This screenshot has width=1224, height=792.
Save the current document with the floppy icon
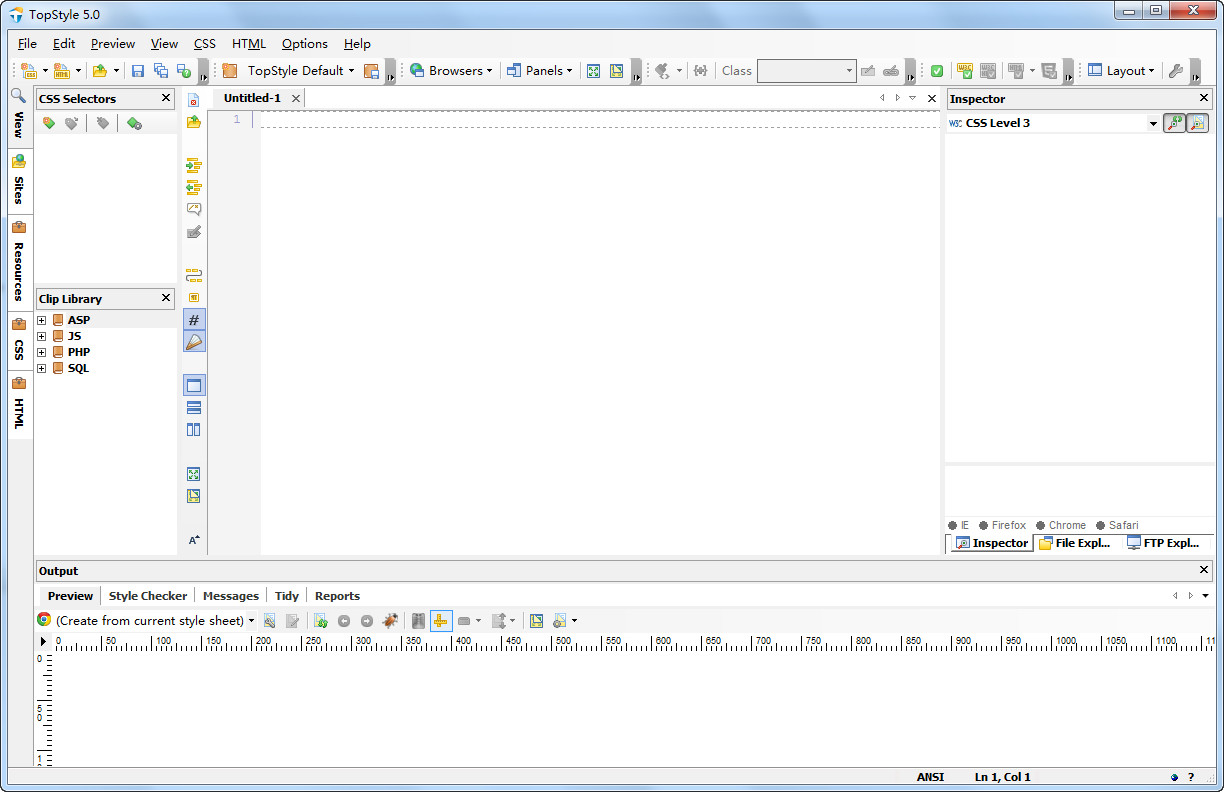[138, 71]
